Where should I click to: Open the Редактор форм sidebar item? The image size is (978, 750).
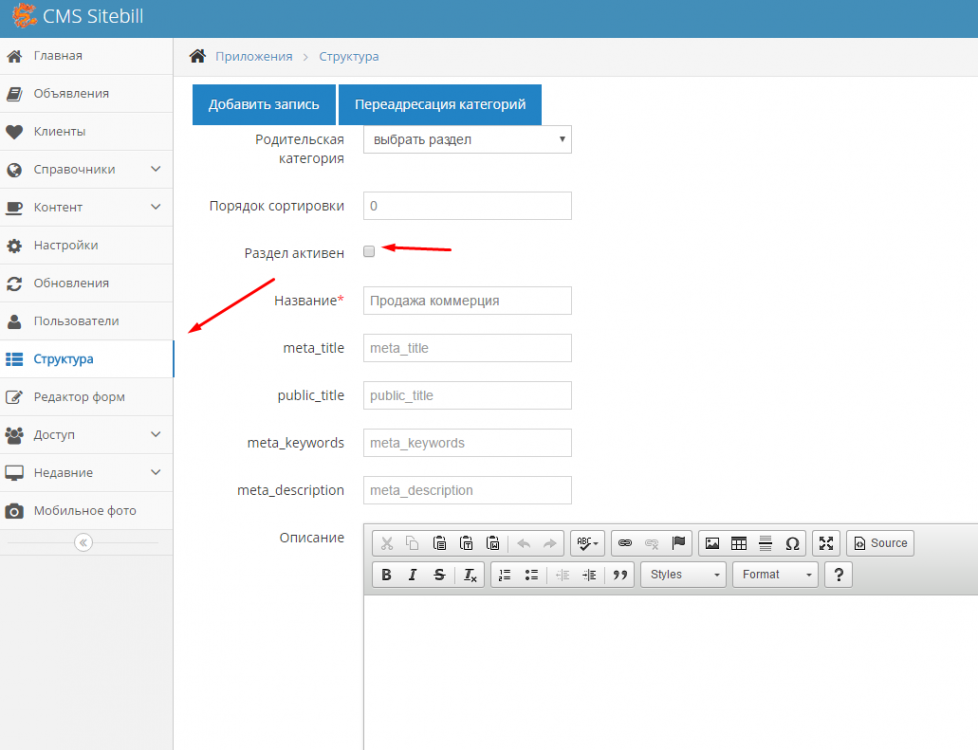click(79, 397)
